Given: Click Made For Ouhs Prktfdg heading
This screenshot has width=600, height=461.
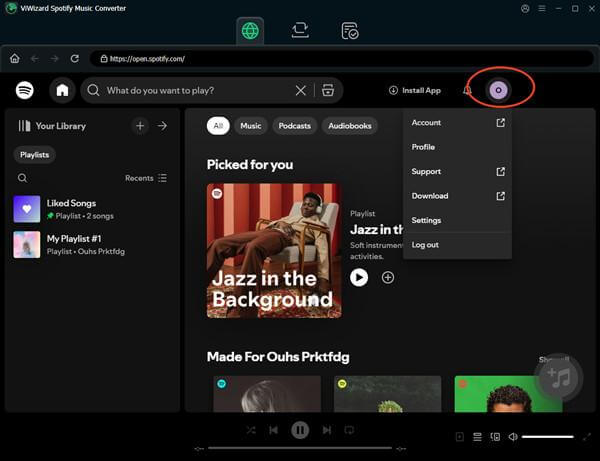Looking at the screenshot, I should (x=278, y=357).
